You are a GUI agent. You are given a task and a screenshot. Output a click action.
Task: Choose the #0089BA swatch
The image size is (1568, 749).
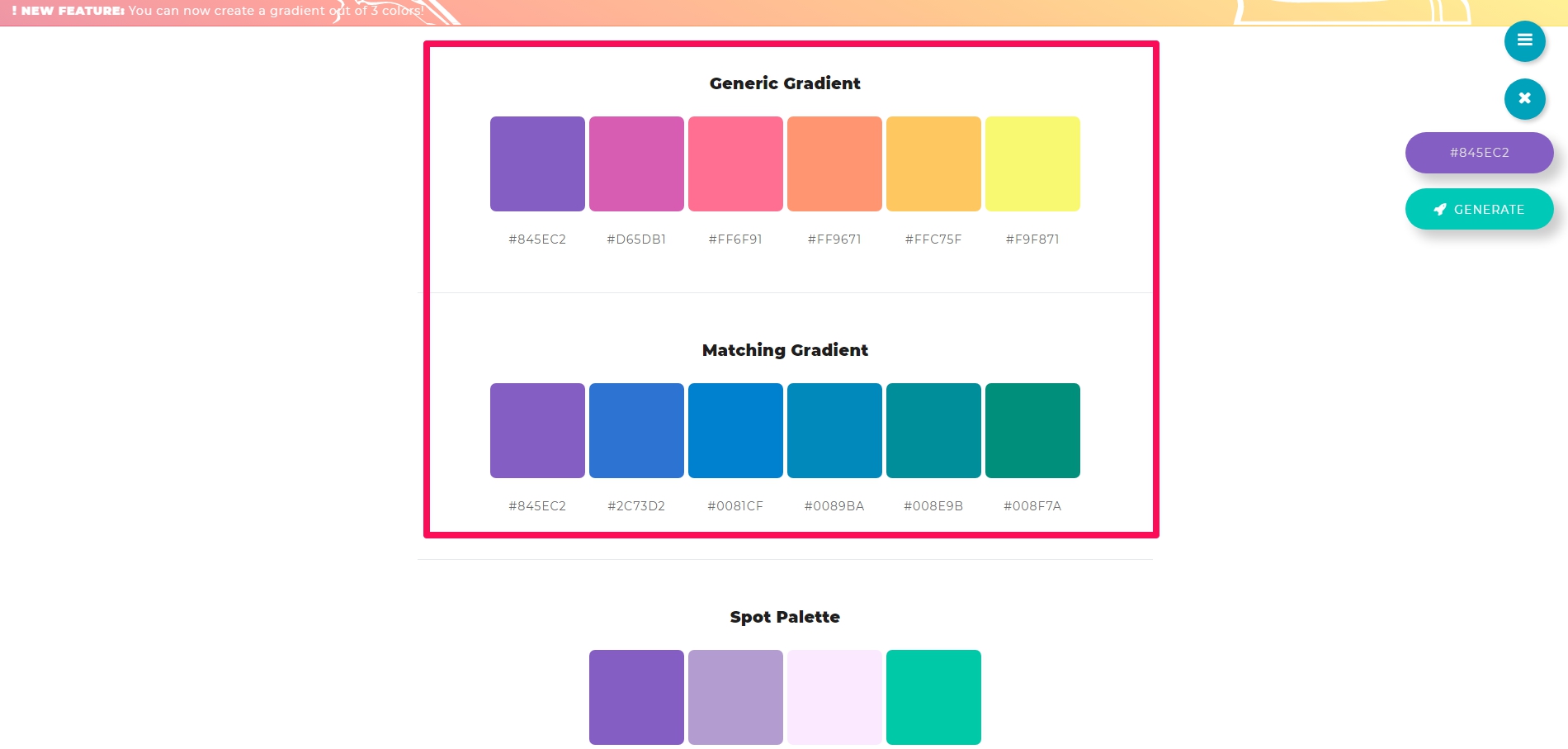click(834, 430)
